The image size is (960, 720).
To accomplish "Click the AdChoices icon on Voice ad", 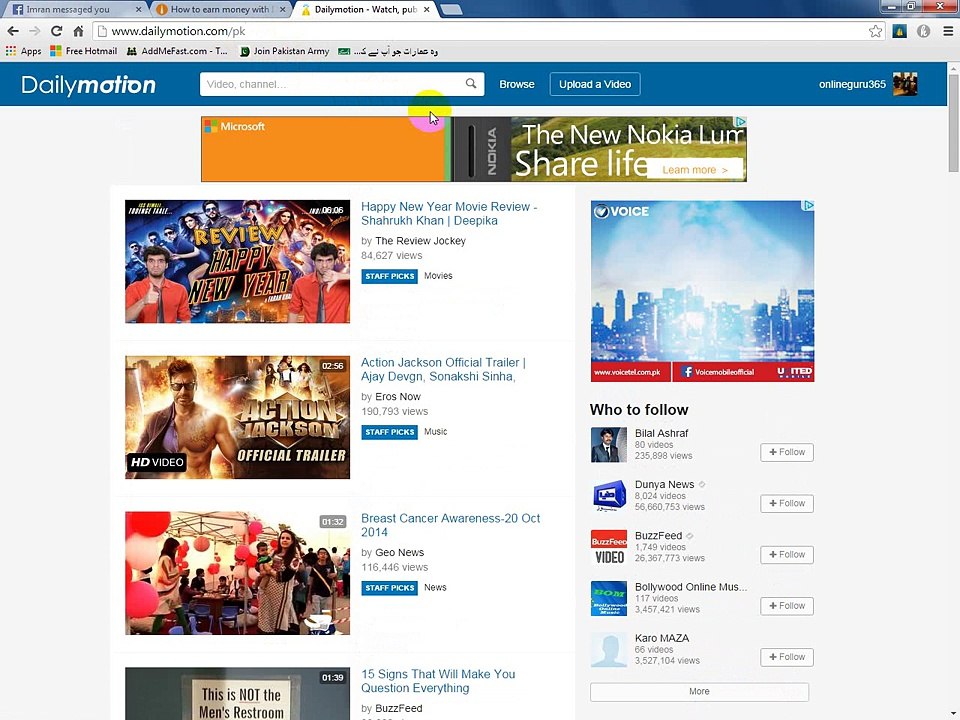I will pos(809,206).
